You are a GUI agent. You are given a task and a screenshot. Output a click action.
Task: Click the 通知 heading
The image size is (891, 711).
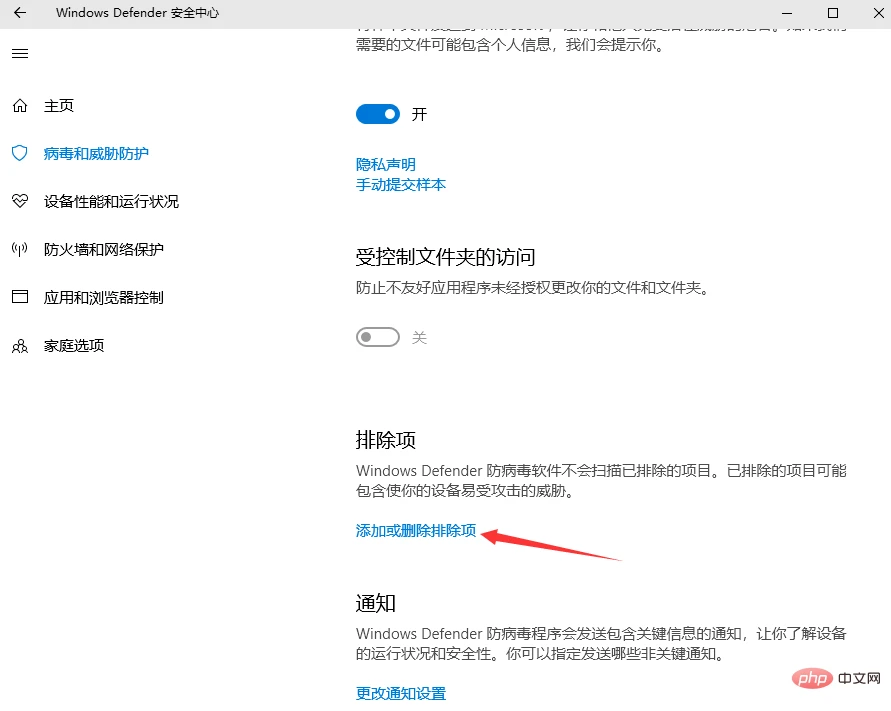point(376,602)
